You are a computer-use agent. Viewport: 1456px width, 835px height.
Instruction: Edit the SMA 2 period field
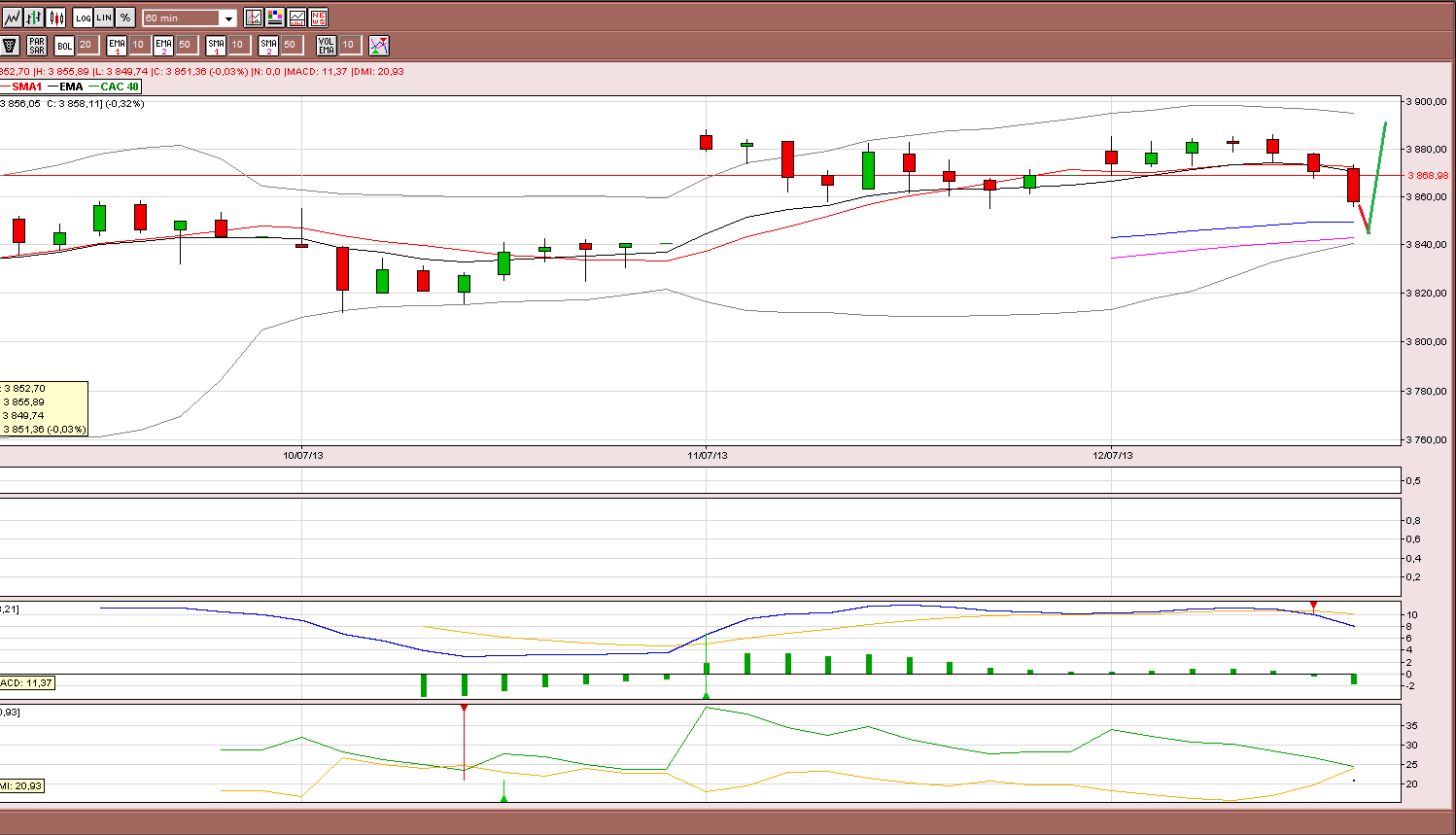point(291,45)
